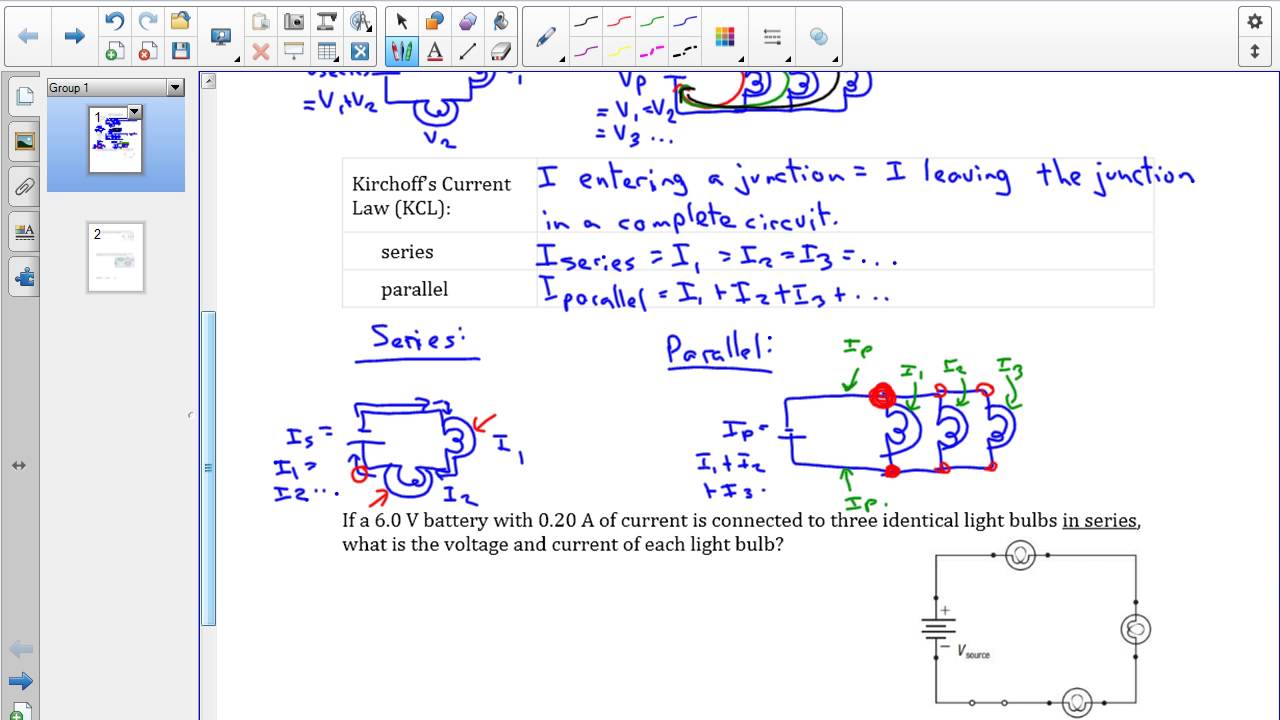Click the page scrollbar up arrow
This screenshot has height=720, width=1280.
(208, 81)
